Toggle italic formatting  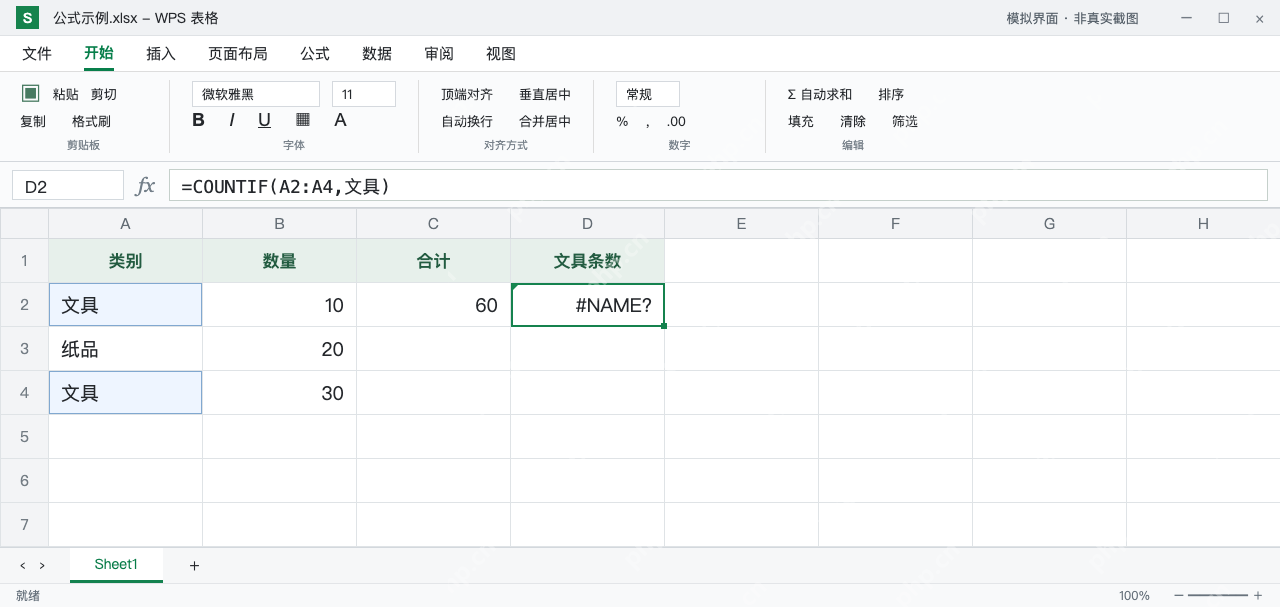click(232, 120)
